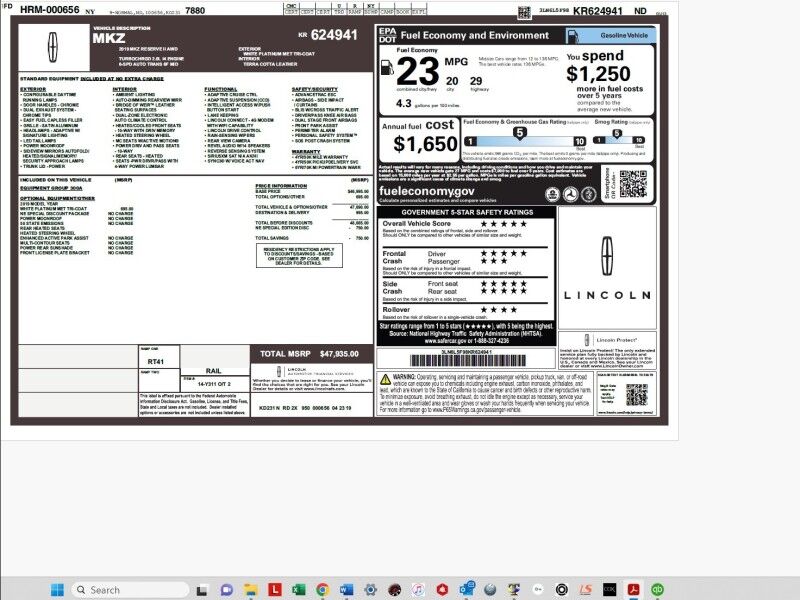The width and height of the screenshot is (800, 600).
Task: Click the Fuel Economy rating slider marker
Action: pos(519,134)
